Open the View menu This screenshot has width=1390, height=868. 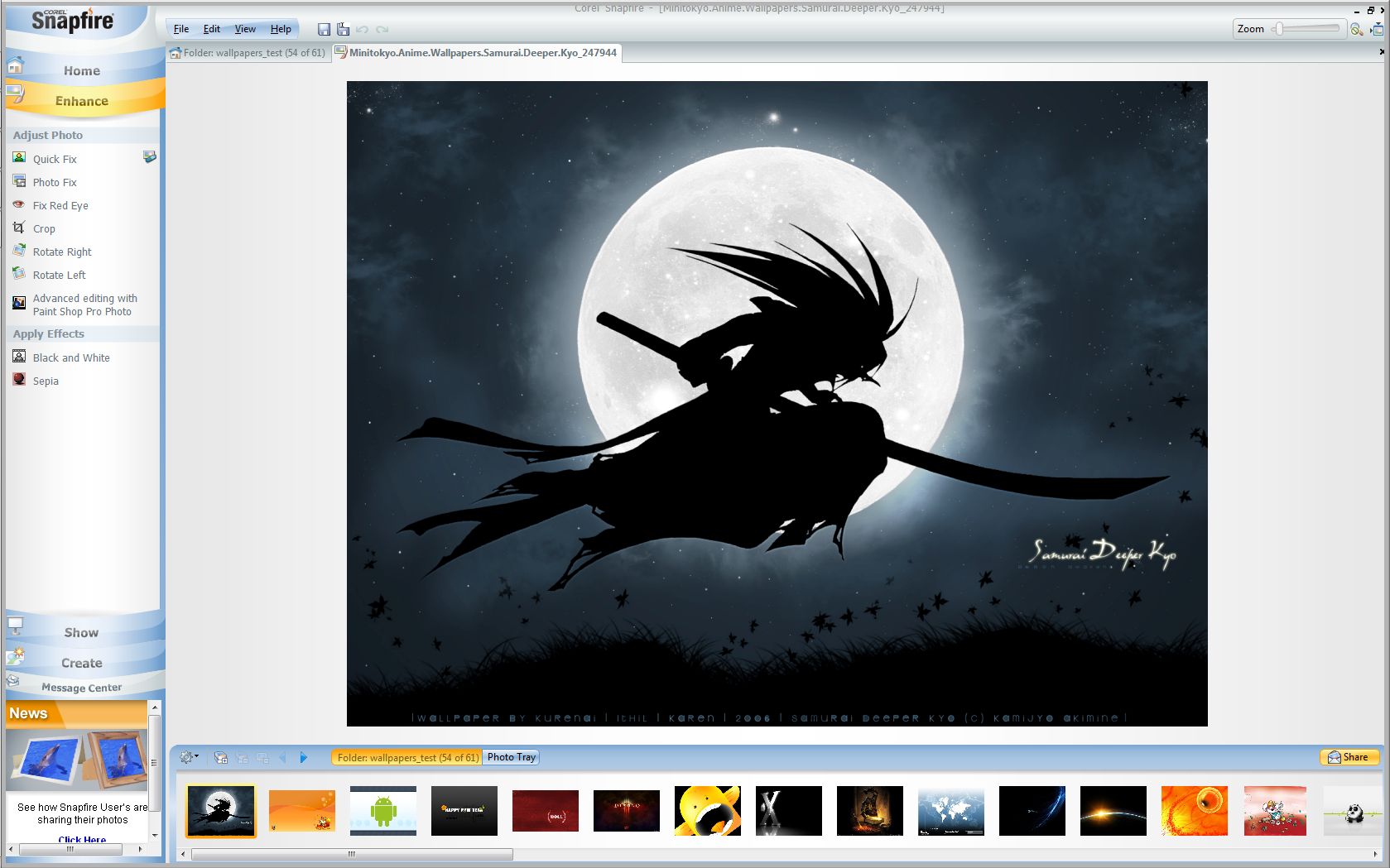point(245,29)
